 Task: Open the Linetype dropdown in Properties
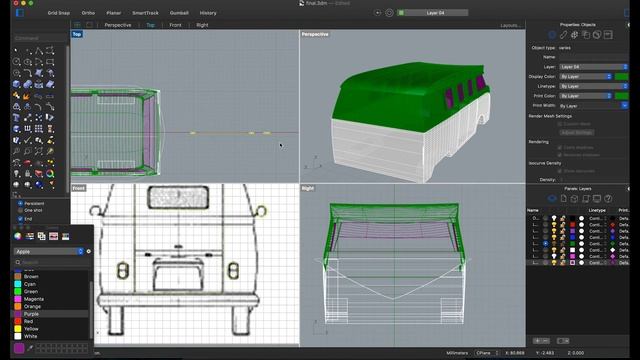593,86
